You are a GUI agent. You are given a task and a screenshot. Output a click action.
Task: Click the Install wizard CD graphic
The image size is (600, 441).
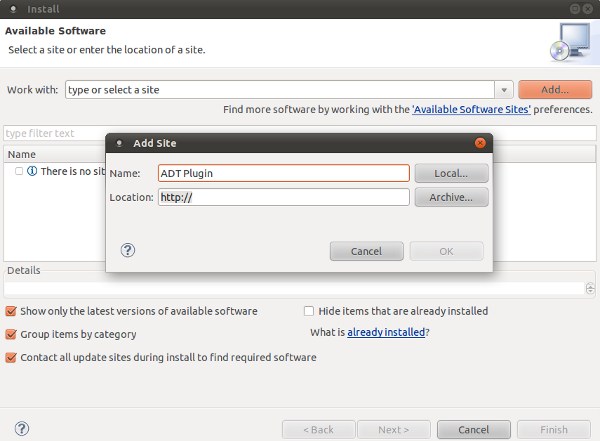(x=569, y=42)
